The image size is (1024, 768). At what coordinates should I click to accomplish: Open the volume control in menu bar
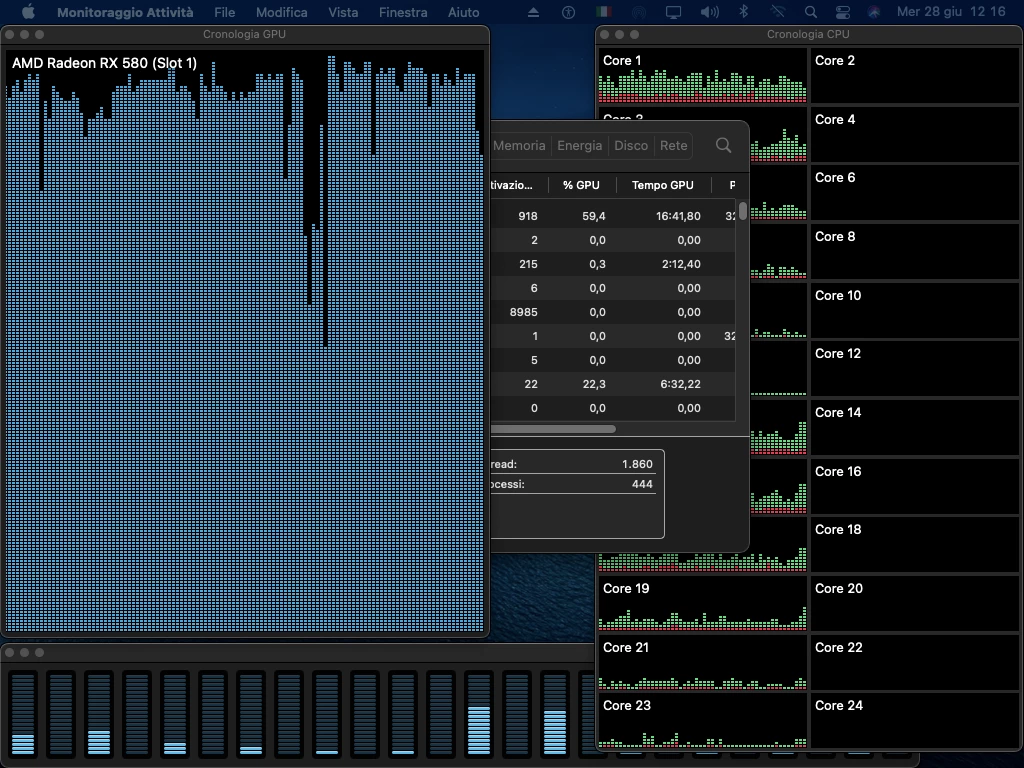(x=709, y=12)
